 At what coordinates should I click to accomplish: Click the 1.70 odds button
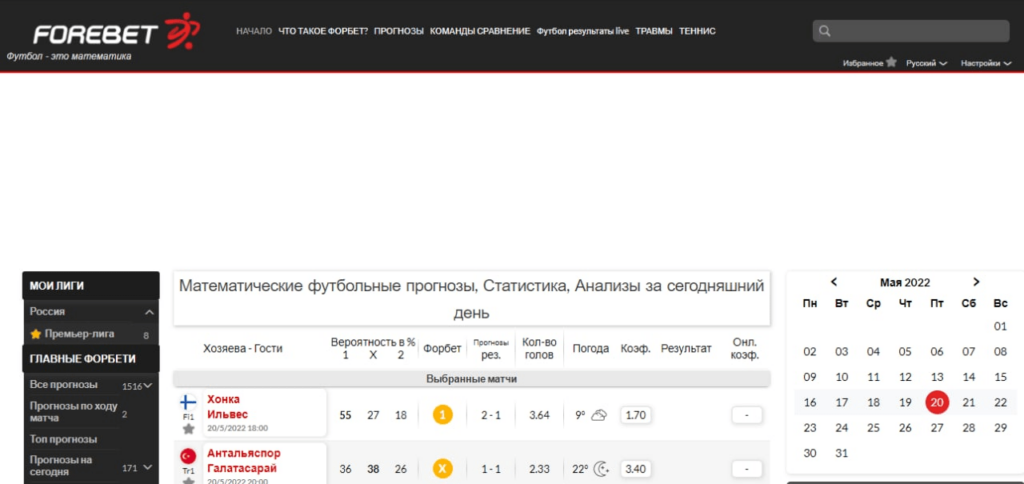click(x=635, y=415)
